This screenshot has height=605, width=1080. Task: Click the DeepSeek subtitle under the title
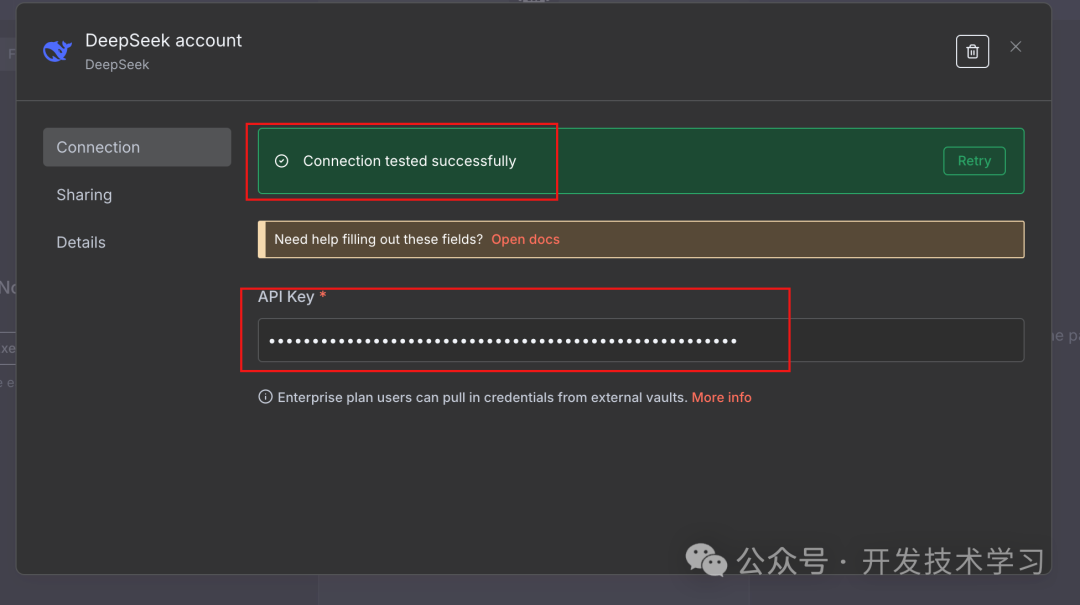[x=117, y=65]
